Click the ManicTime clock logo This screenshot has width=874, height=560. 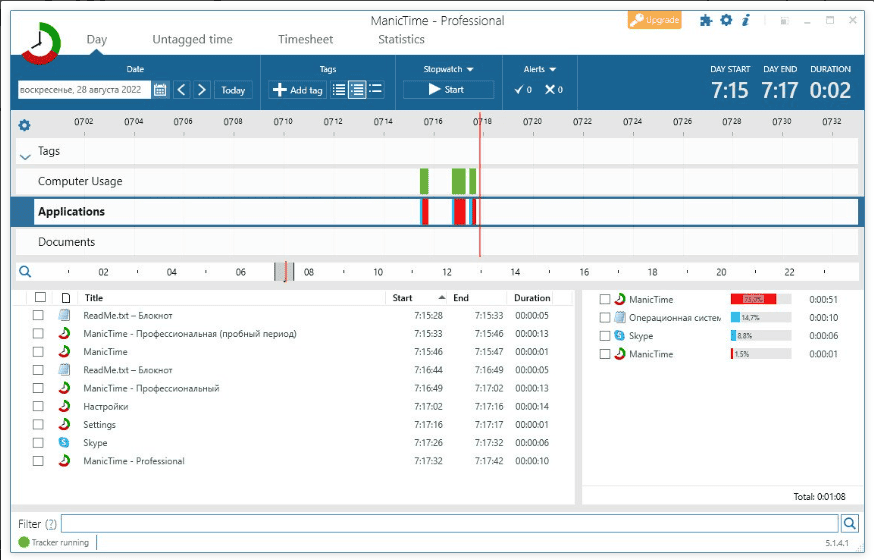(x=41, y=42)
